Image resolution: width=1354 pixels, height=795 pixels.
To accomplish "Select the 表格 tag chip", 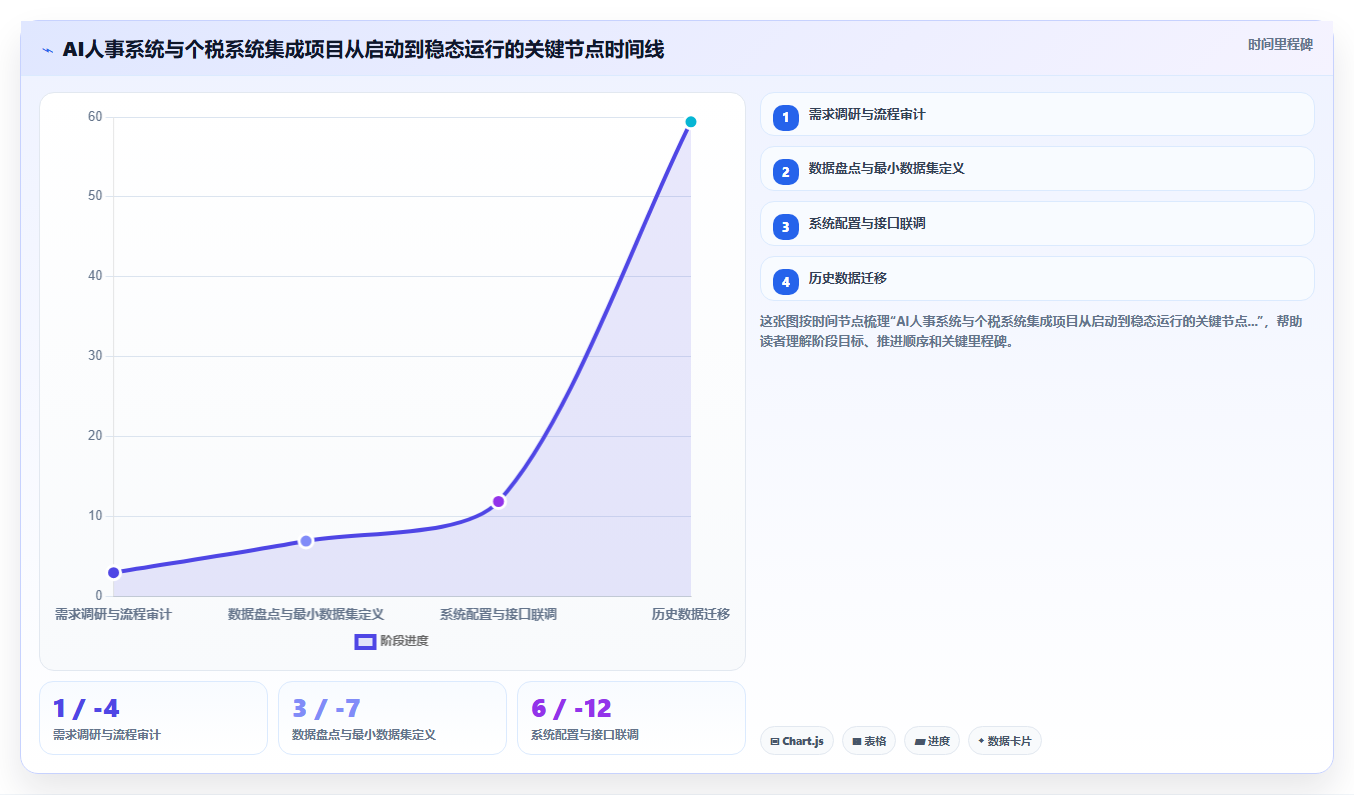I will tap(869, 741).
